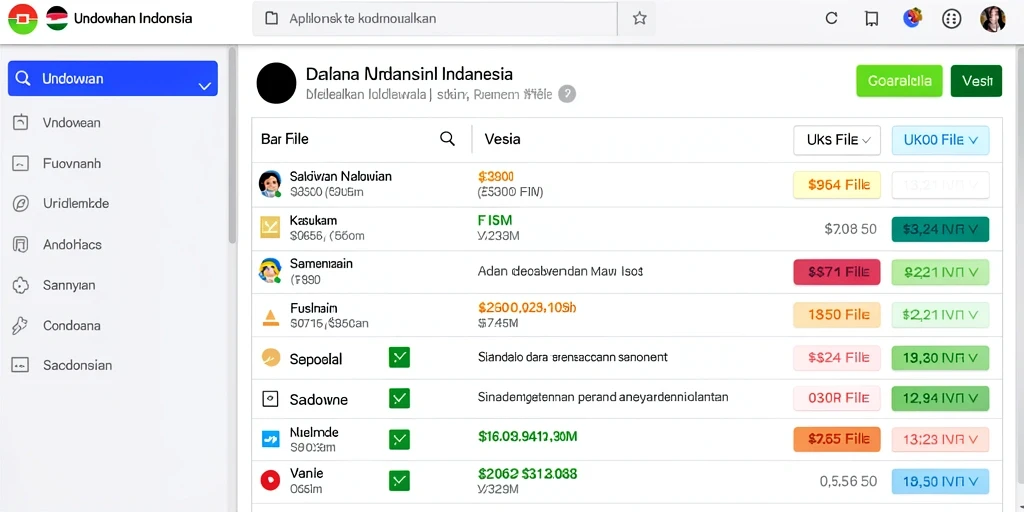Click the green Goaralclla button
The height and width of the screenshot is (512, 1024).
point(899,81)
